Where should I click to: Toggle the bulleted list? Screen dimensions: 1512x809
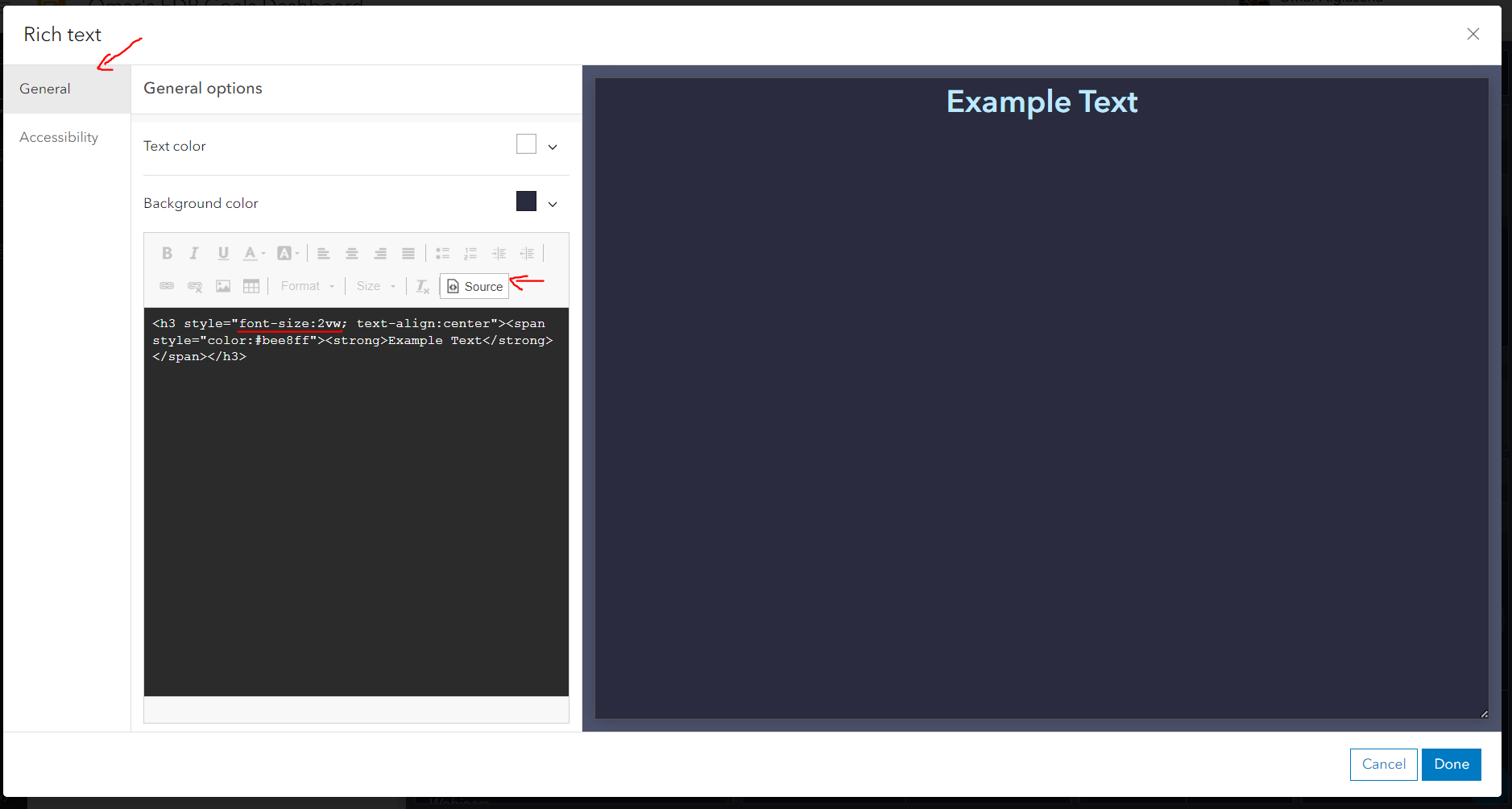(x=442, y=253)
